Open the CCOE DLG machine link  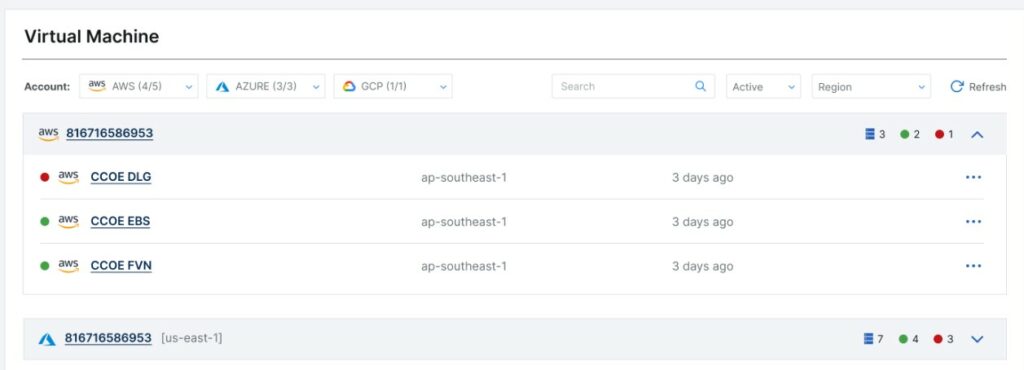pyautogui.click(x=121, y=177)
